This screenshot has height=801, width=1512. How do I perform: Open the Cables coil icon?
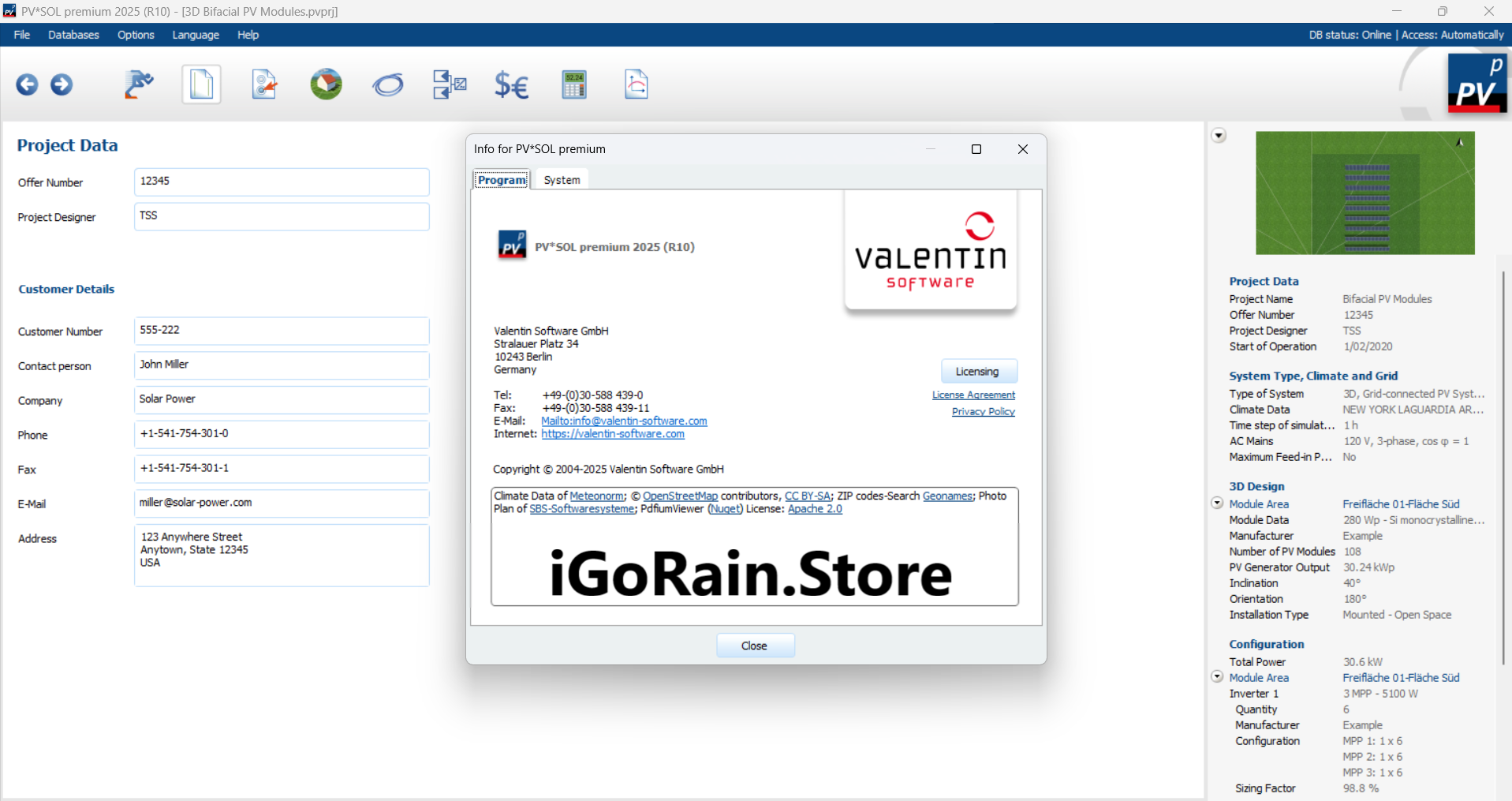click(388, 84)
